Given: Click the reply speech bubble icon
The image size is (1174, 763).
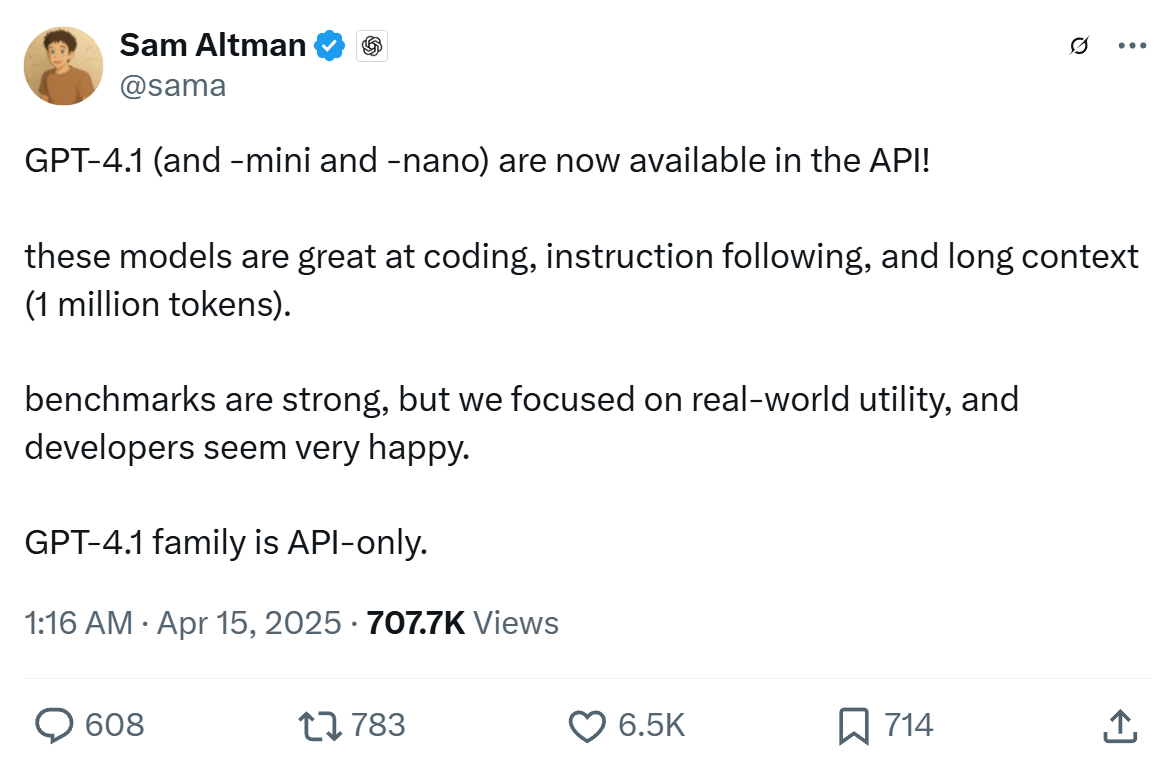Looking at the screenshot, I should tap(54, 725).
